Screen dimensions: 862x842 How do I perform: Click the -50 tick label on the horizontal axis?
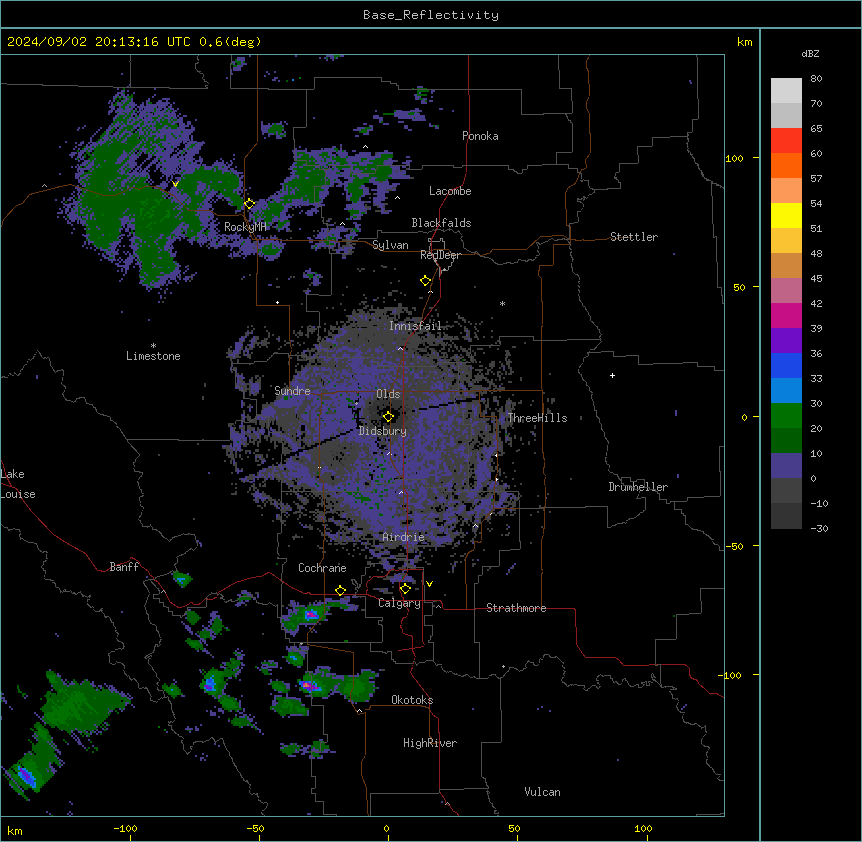[255, 828]
